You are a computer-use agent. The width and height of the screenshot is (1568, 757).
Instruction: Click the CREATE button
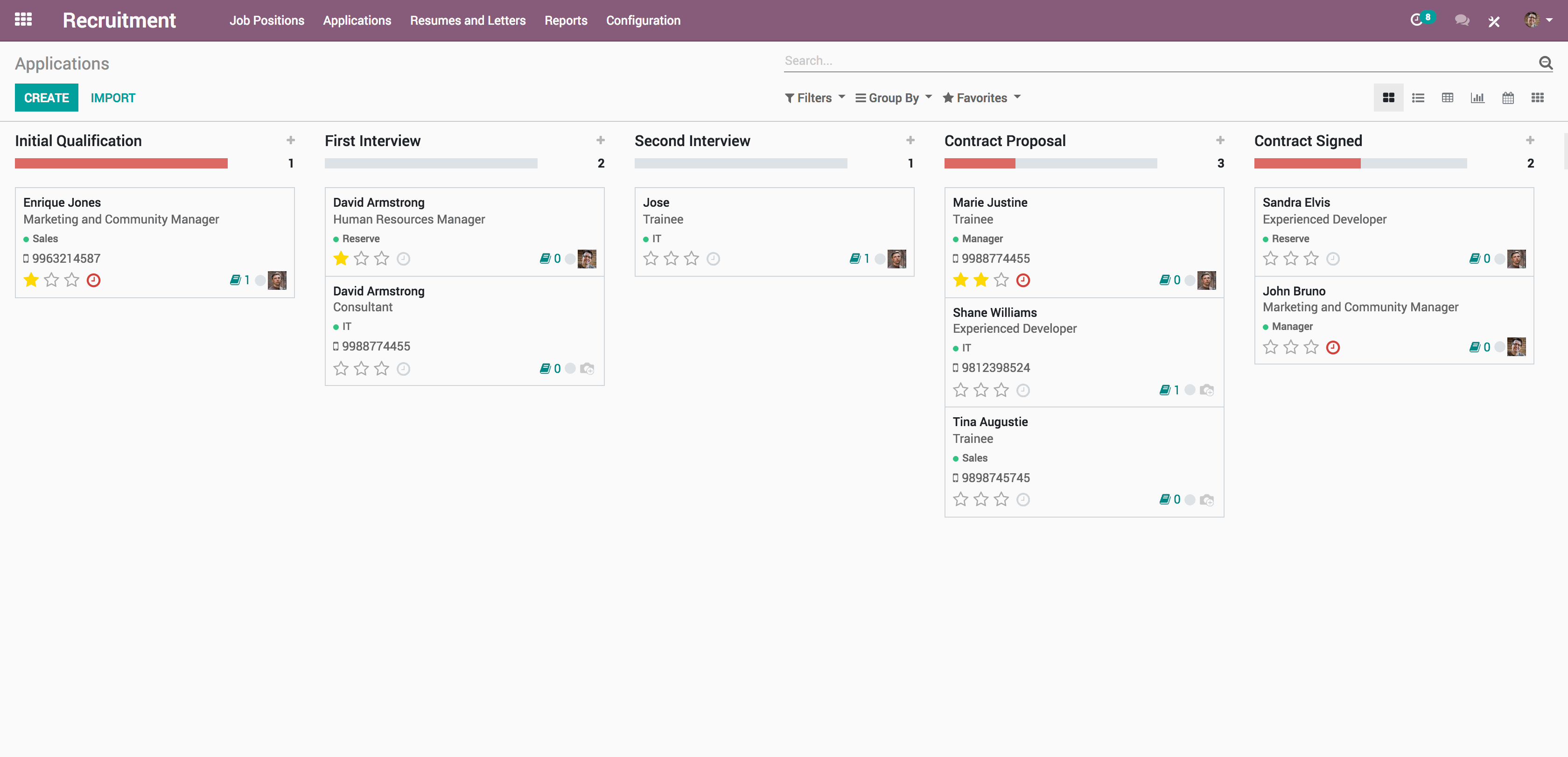[x=46, y=98]
